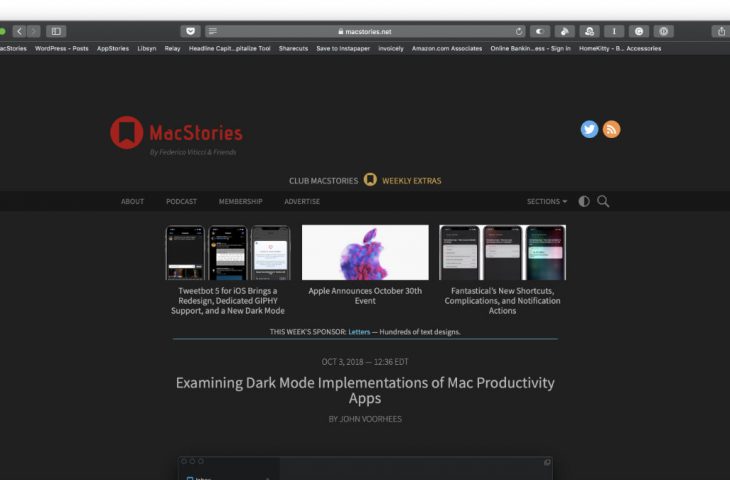
Task: Toggle the site's dark mode half-circle icon
Action: point(584,201)
